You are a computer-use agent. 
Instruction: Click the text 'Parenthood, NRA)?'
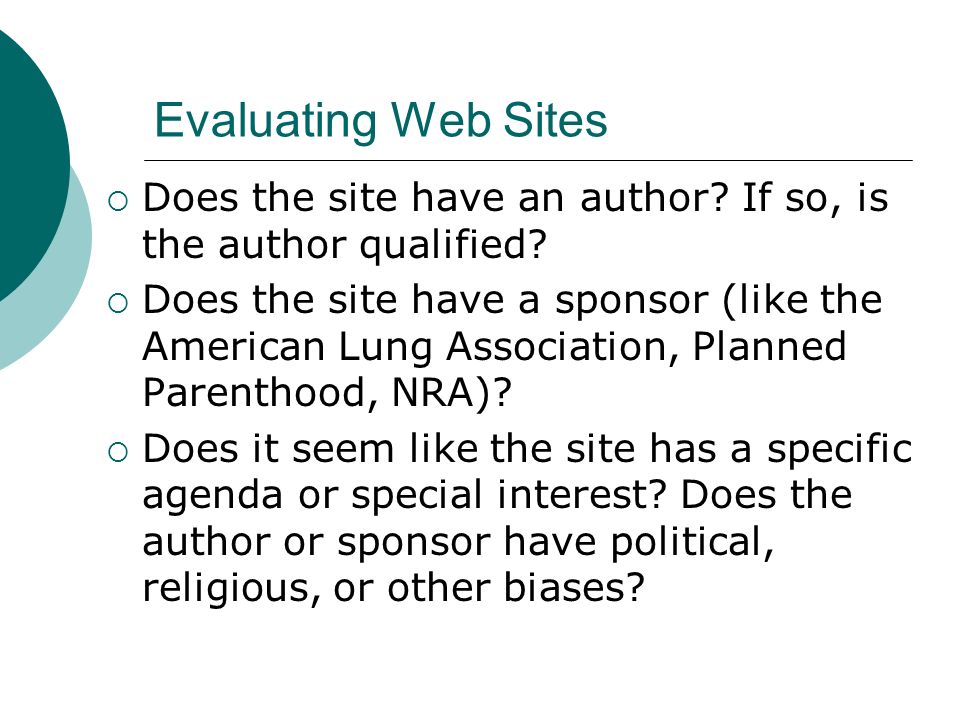[x=326, y=392]
